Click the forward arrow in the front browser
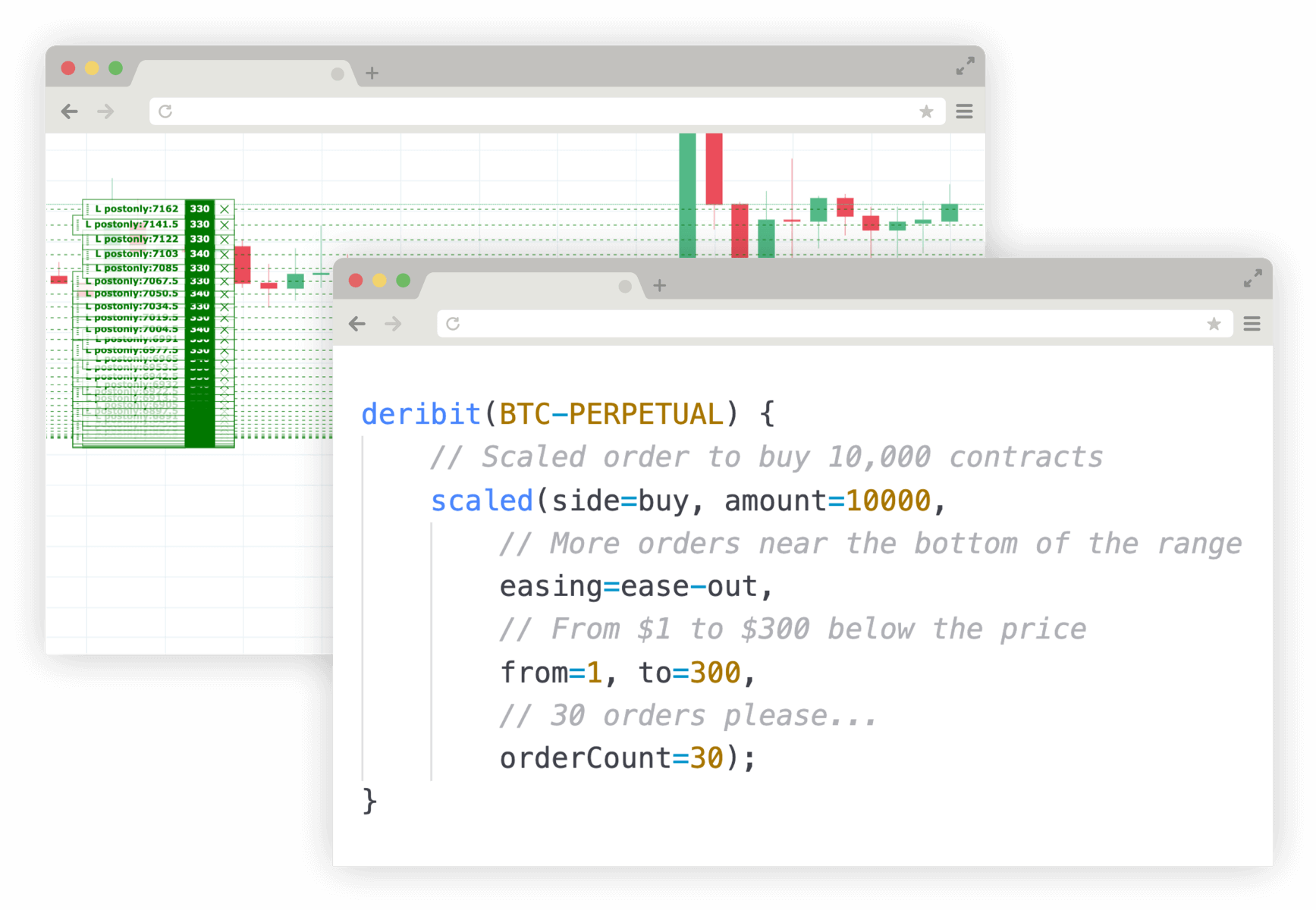The image size is (1316, 910). (x=393, y=325)
